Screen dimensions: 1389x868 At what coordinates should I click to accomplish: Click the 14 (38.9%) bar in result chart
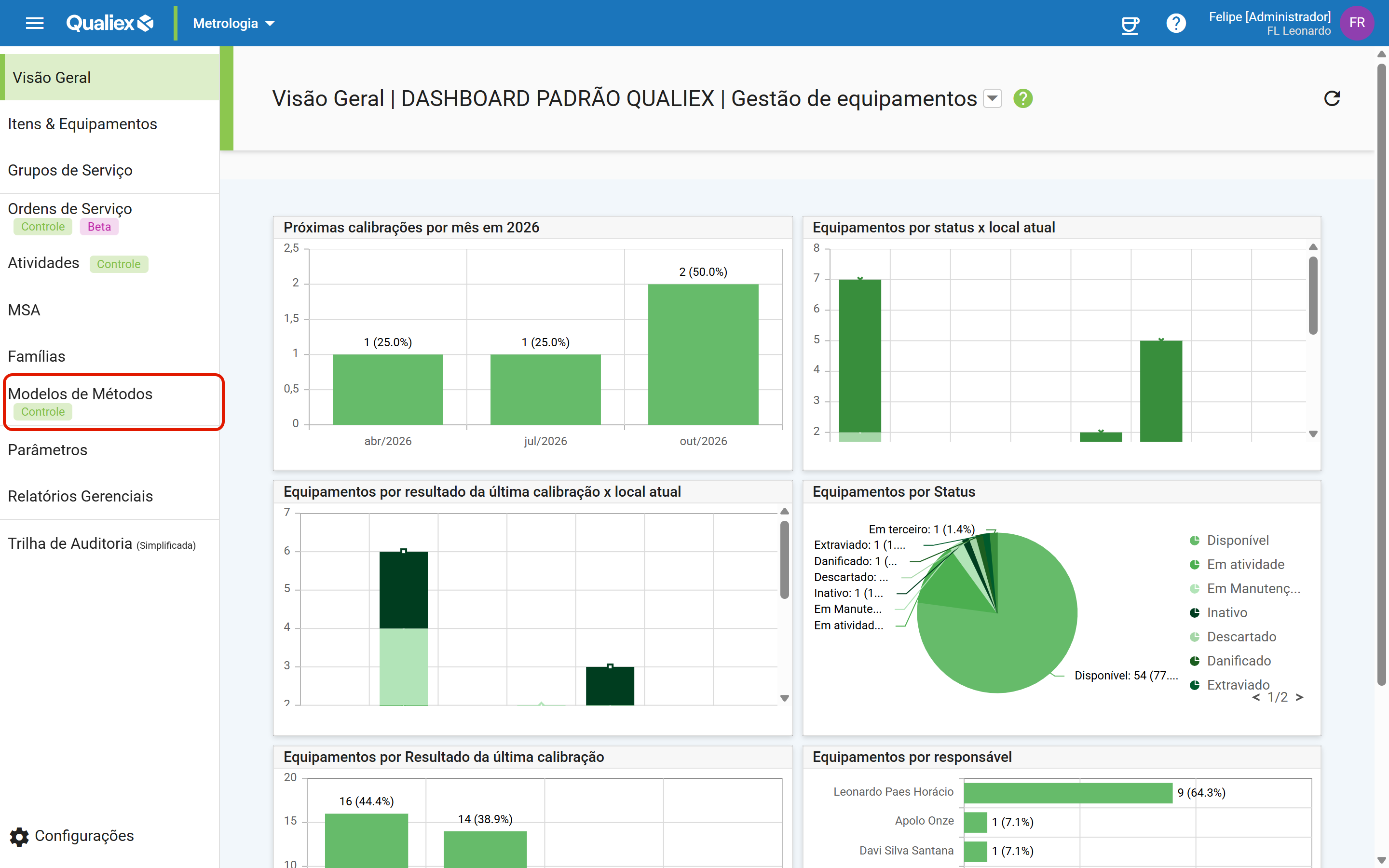pos(485,850)
